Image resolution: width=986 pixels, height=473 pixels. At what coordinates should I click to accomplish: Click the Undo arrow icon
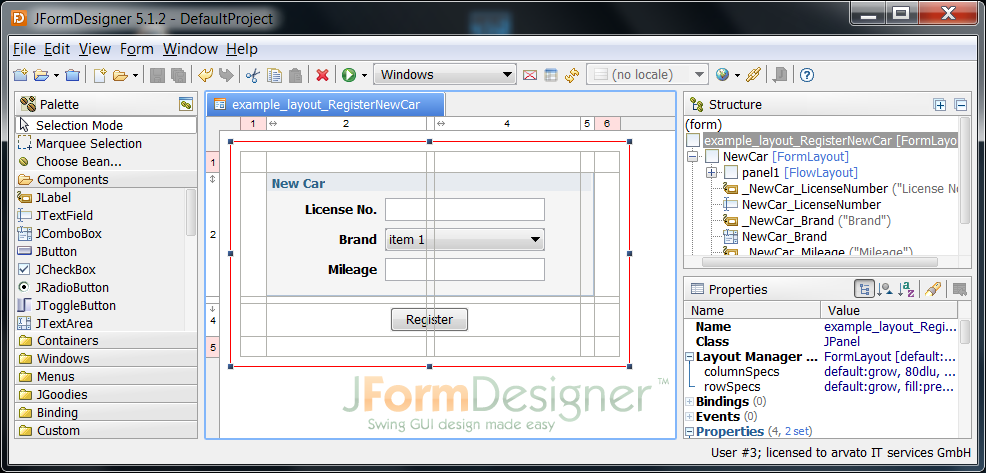click(x=206, y=75)
